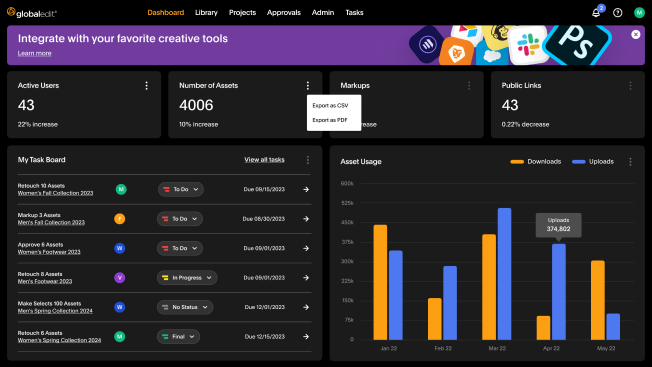Click assignee avatar on Retouch 8 Assets
This screenshot has width=652, height=367.
click(120, 278)
